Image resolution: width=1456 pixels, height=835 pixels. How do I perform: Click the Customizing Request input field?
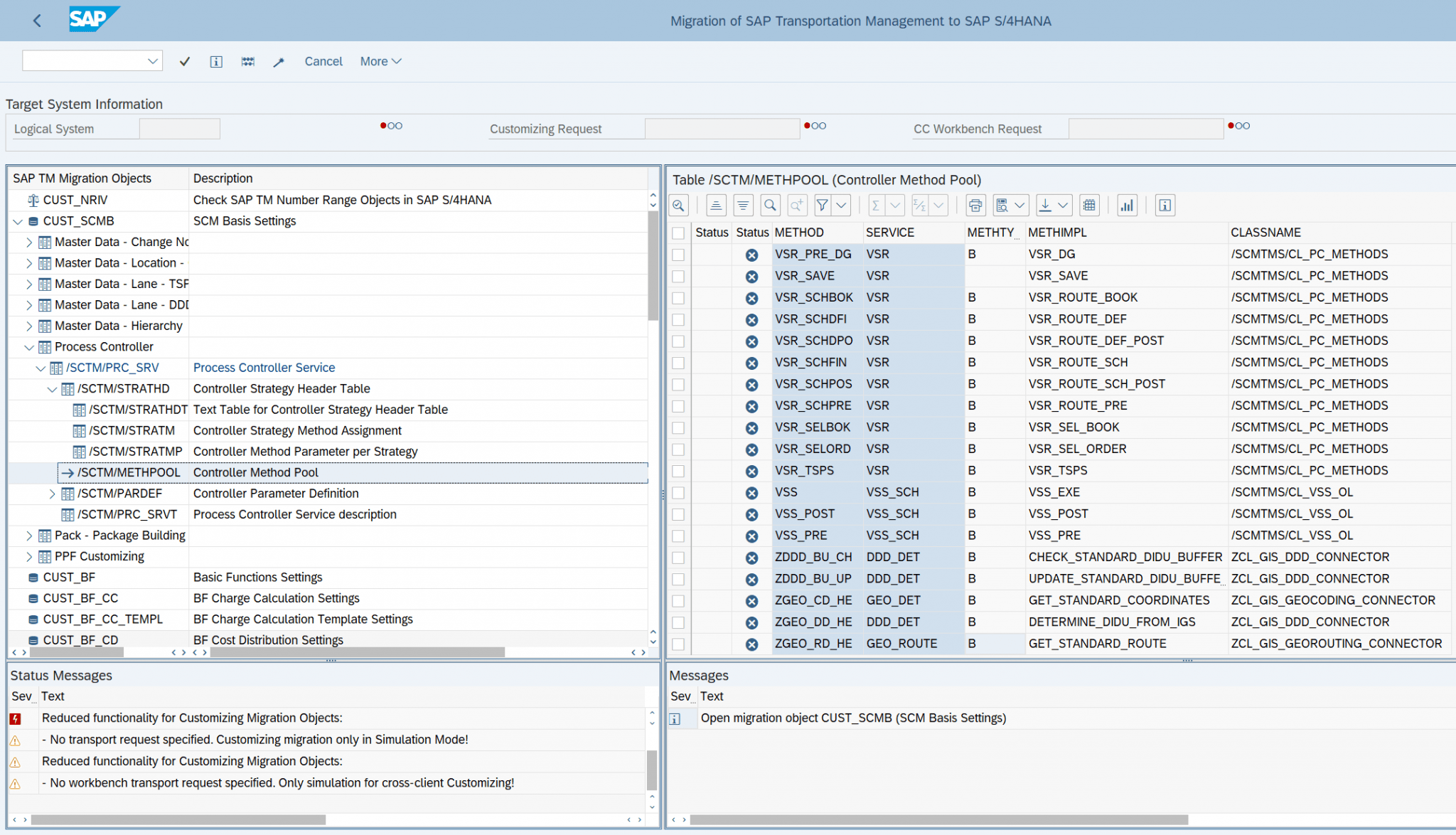pos(722,129)
